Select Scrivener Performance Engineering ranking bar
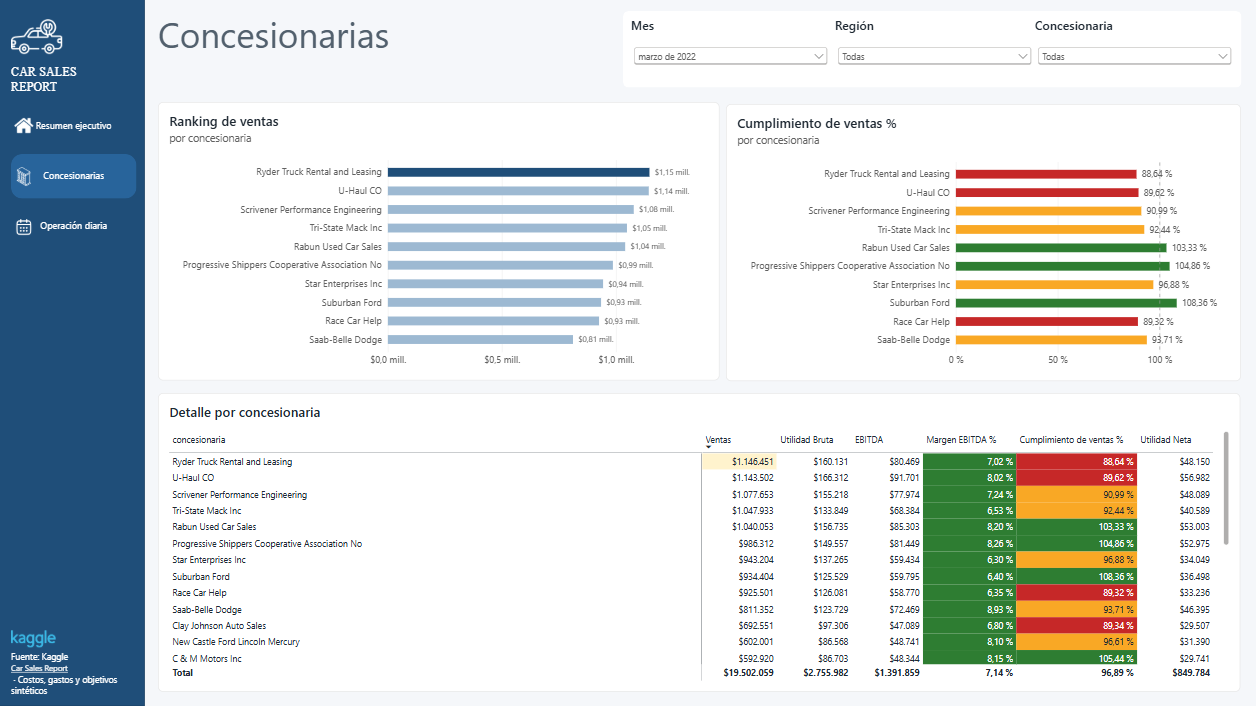 [511, 209]
